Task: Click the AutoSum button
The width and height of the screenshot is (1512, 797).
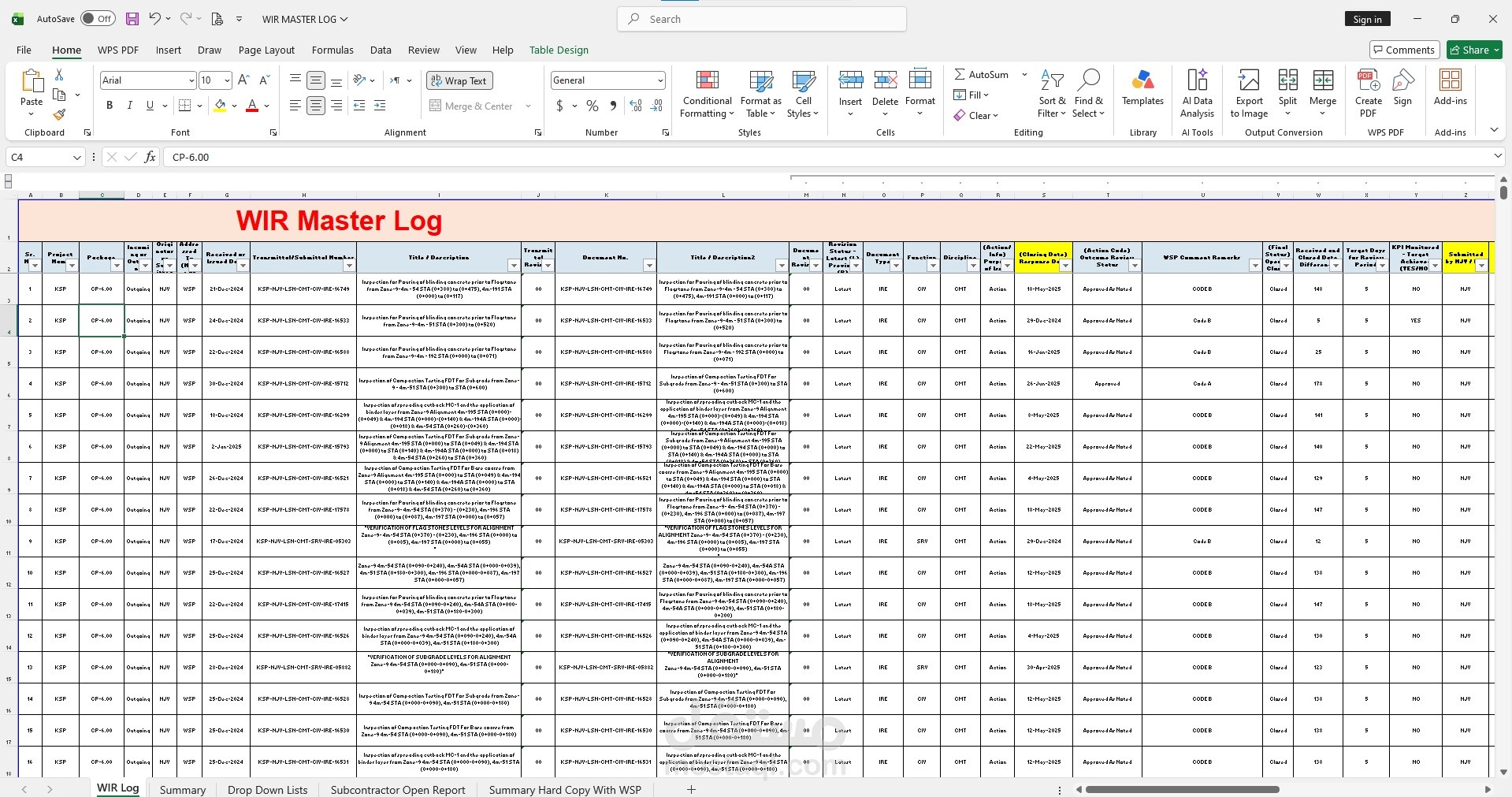Action: (x=982, y=74)
